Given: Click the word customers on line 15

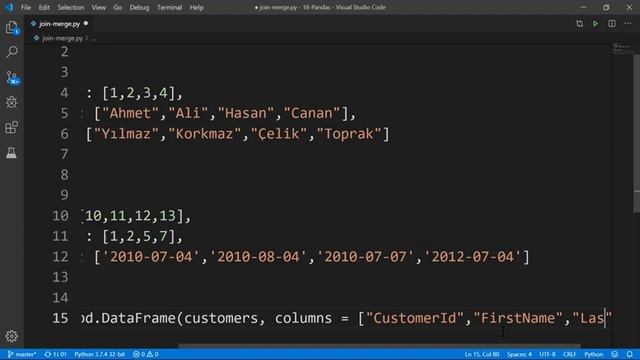Looking at the screenshot, I should coord(220,318).
